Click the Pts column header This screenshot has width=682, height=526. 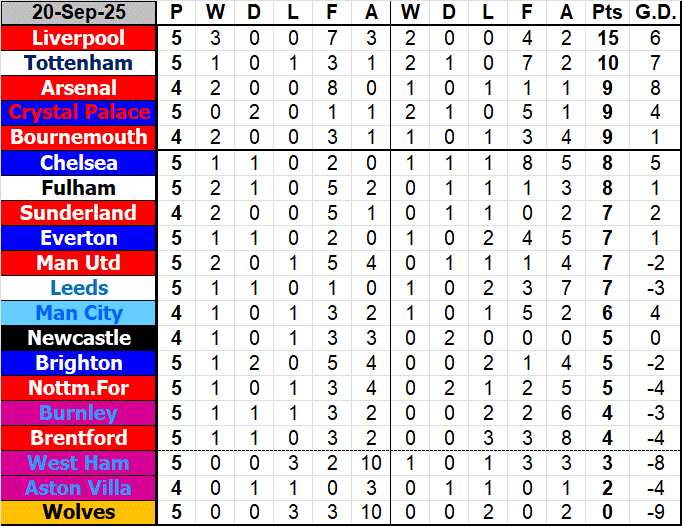point(605,13)
